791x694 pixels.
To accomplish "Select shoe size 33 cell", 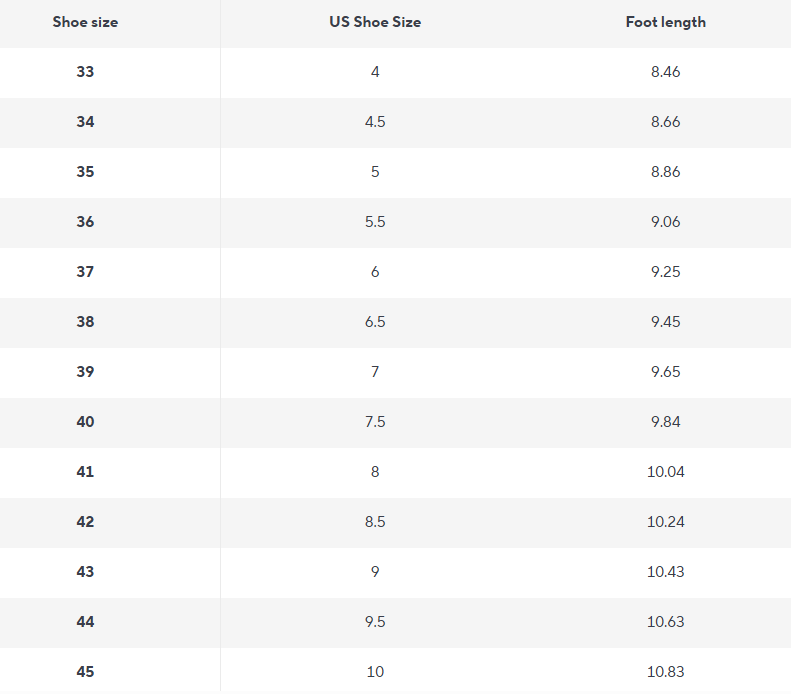I will (x=85, y=72).
